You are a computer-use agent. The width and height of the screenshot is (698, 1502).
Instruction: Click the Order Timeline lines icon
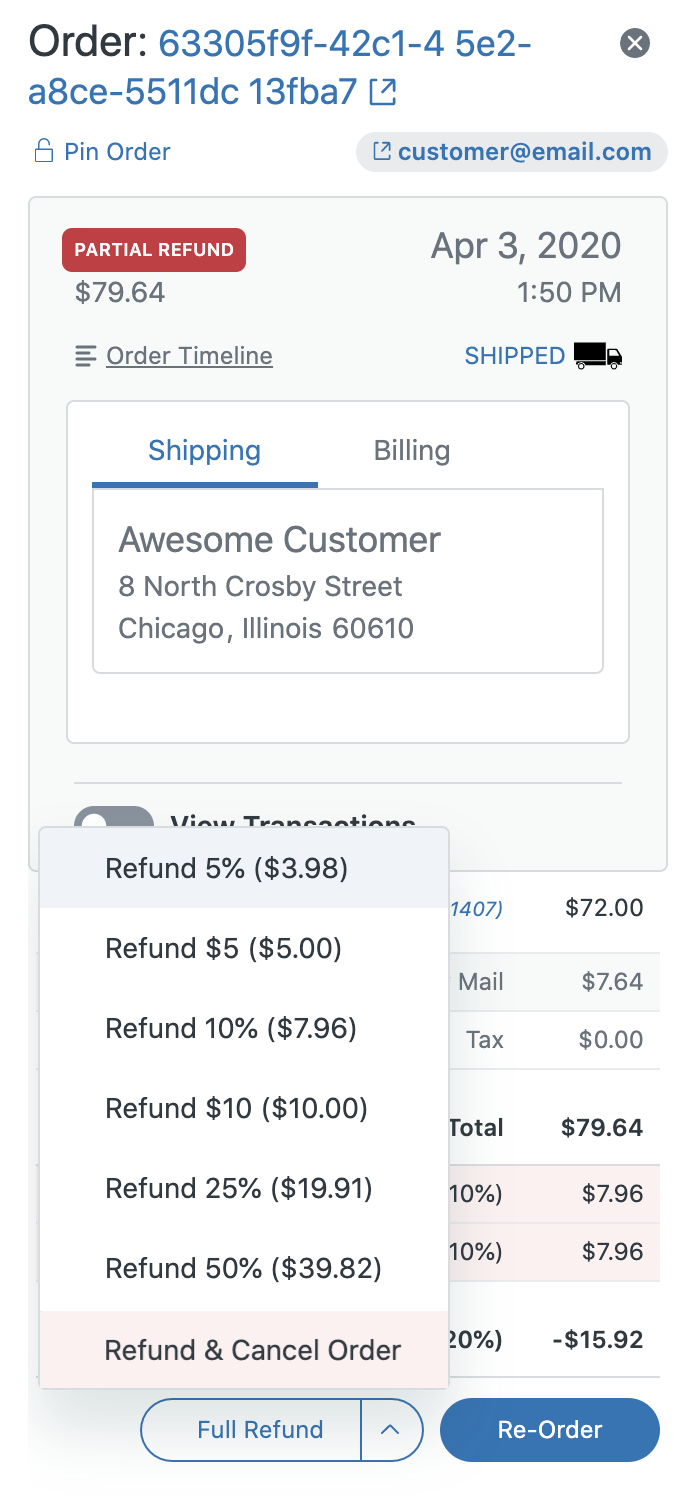[86, 356]
